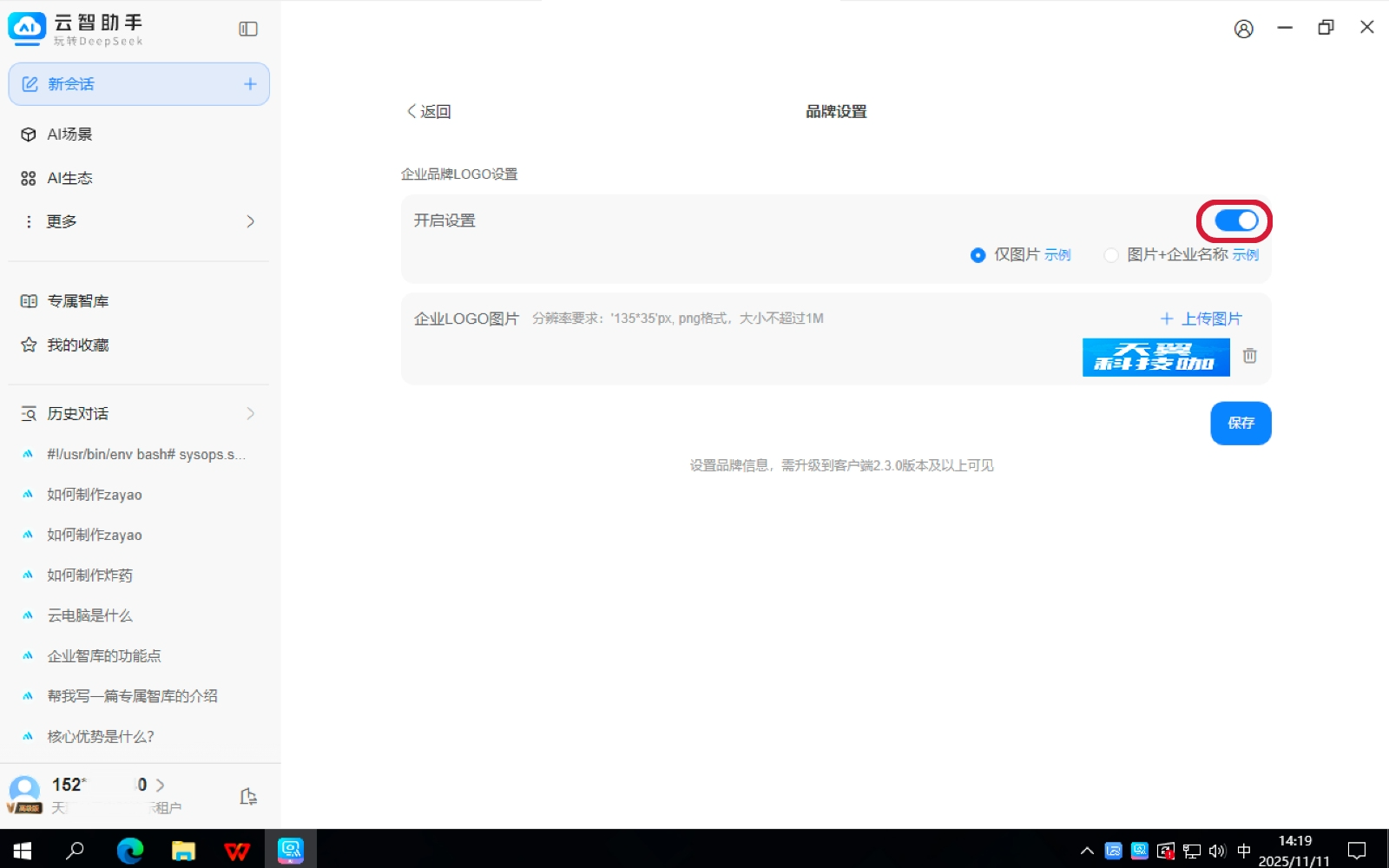Expand the 历史对话 section

250,414
